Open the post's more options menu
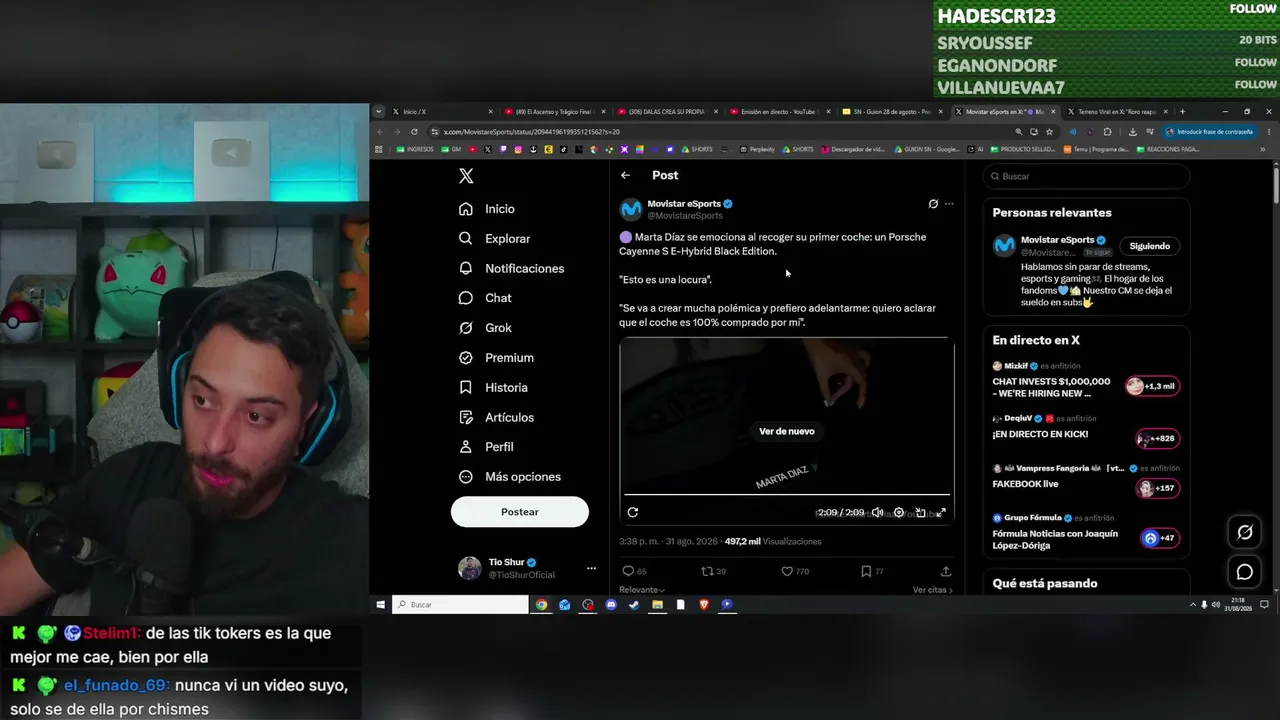The width and height of the screenshot is (1280, 720). coord(949,204)
